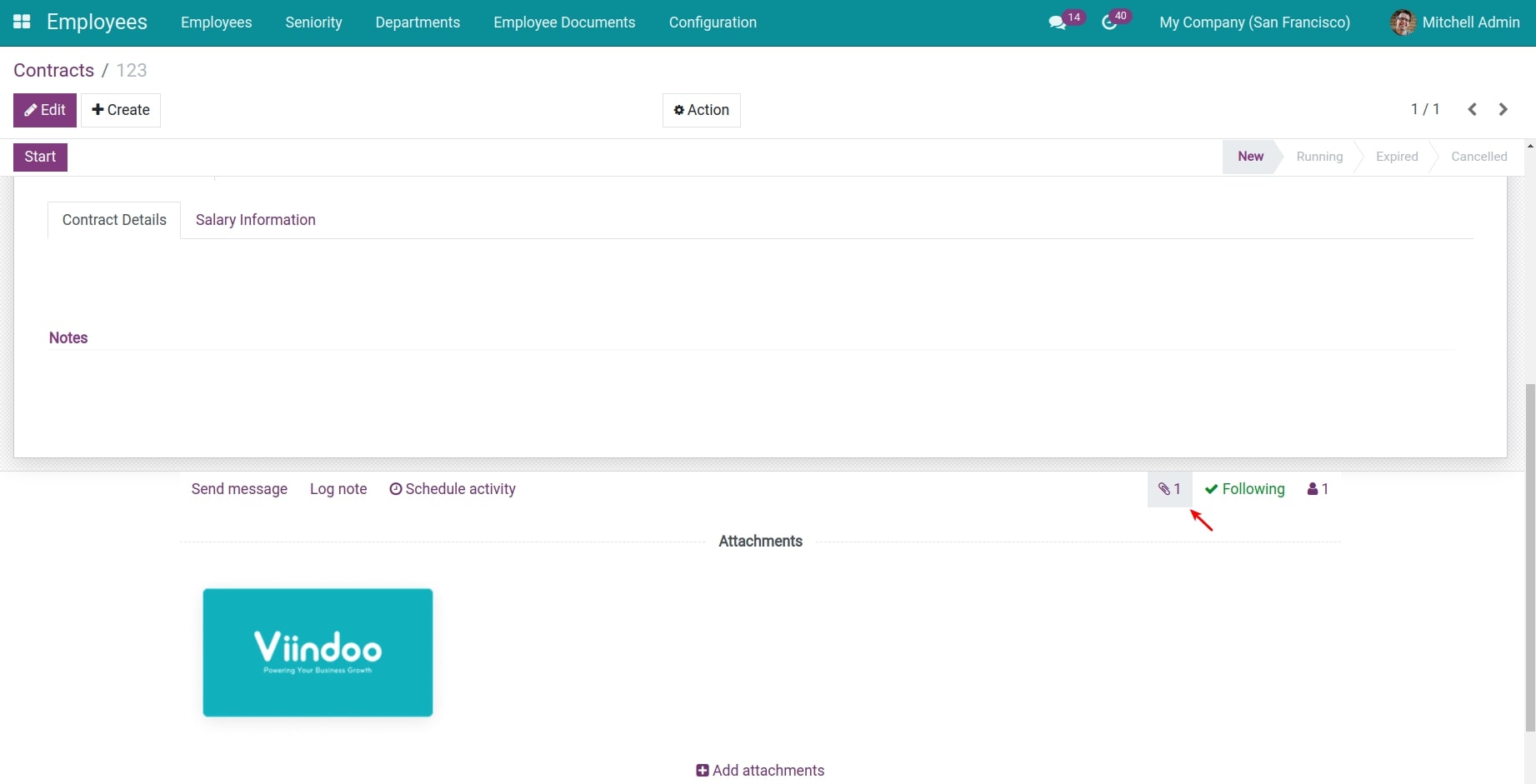
Task: Set contract status to Cancelled
Action: coord(1478,157)
